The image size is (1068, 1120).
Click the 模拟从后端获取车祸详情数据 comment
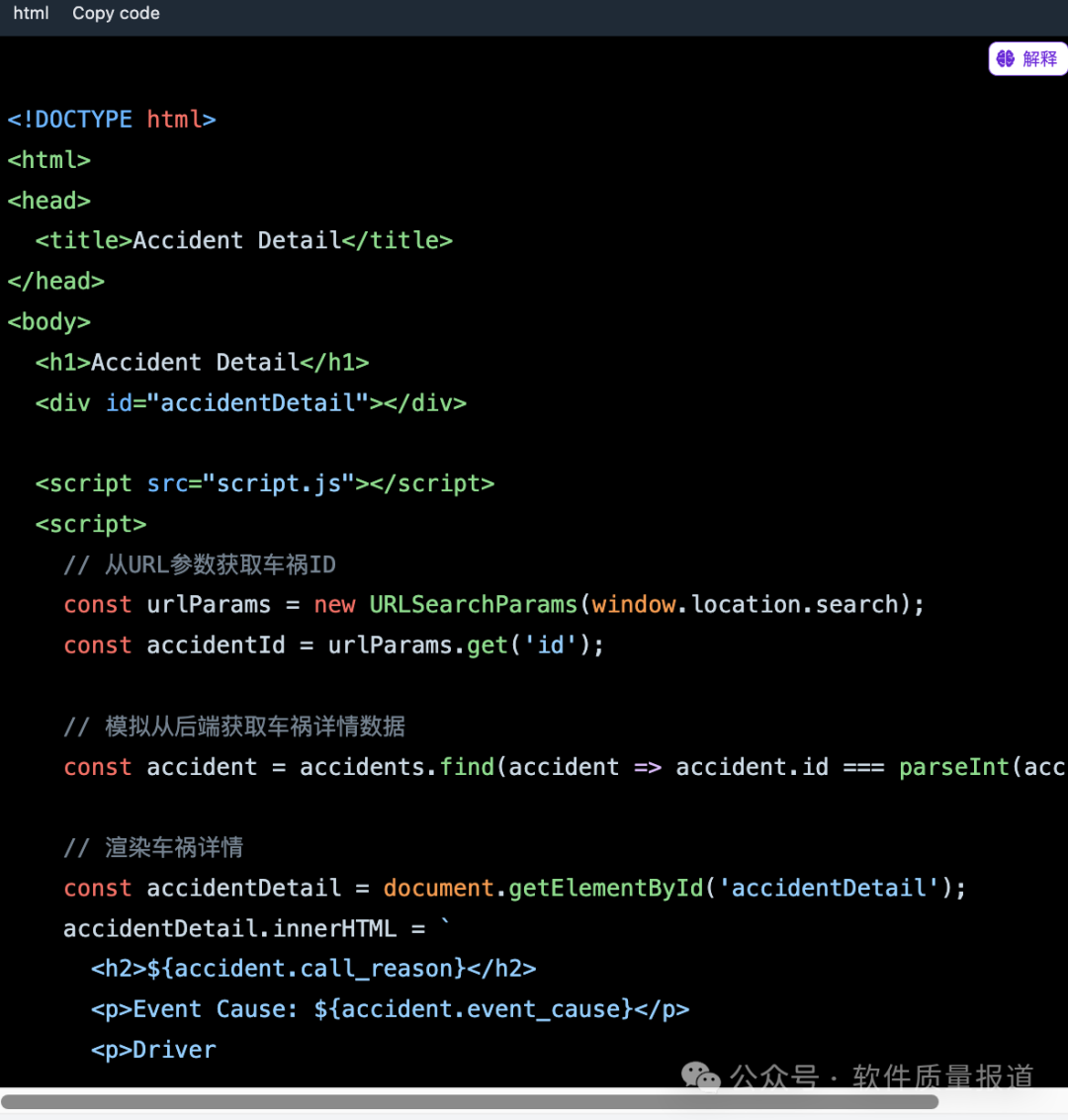(x=254, y=728)
